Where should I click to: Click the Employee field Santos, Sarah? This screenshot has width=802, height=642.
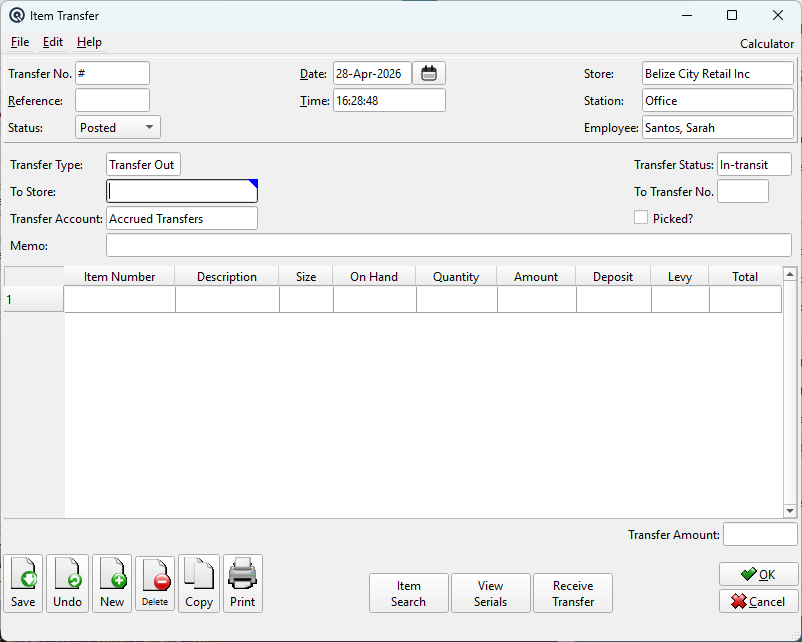718,127
